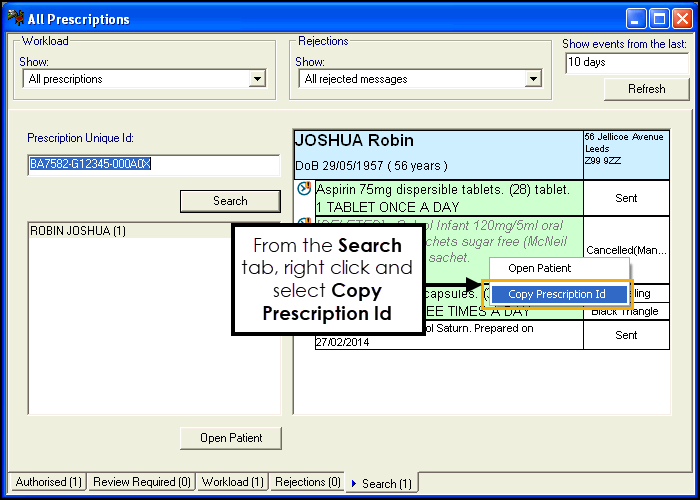Click the Search button
Screen dimensions: 700x500
click(x=230, y=201)
